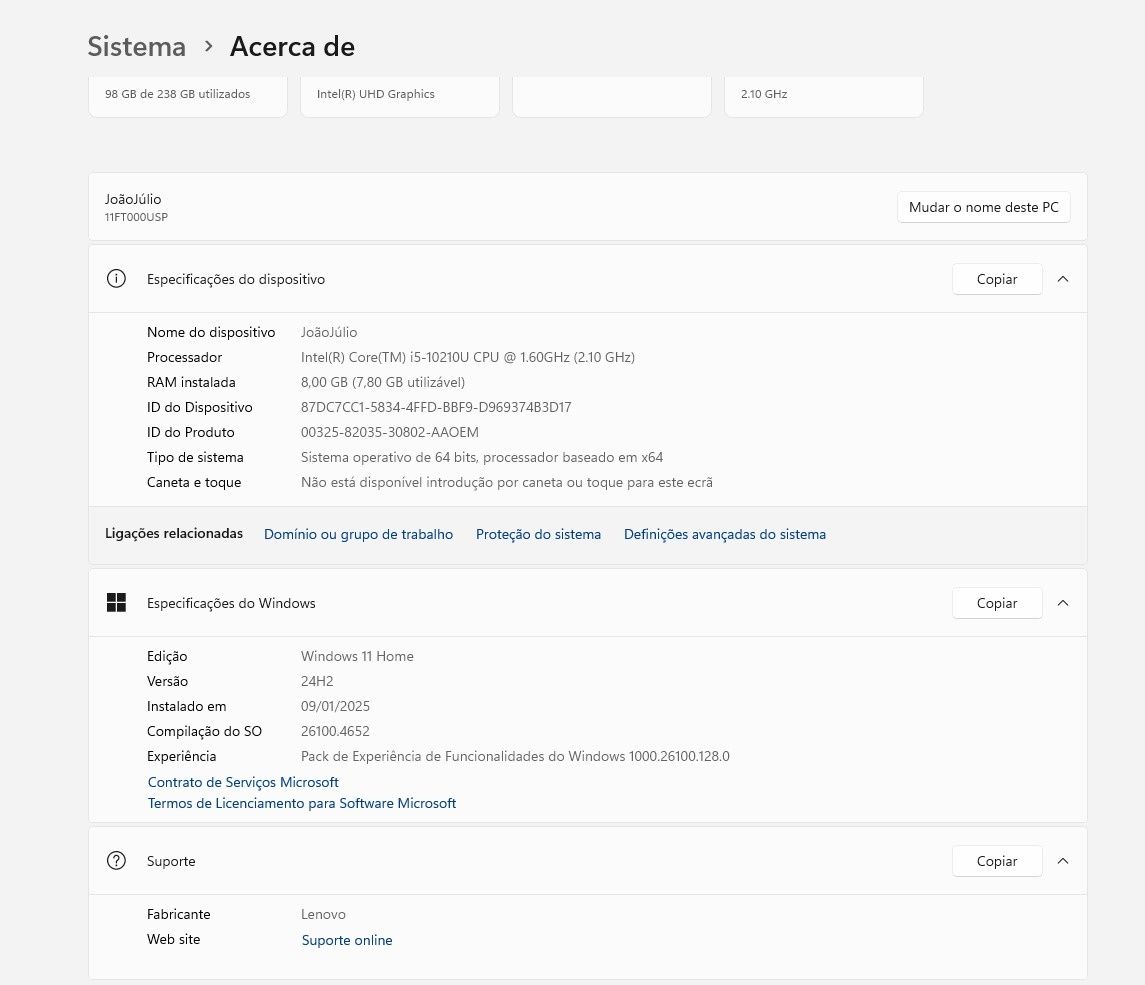The image size is (1145, 985).
Task: Select the Nome do dispositivo value JoãoJúlio
Action: 329,332
